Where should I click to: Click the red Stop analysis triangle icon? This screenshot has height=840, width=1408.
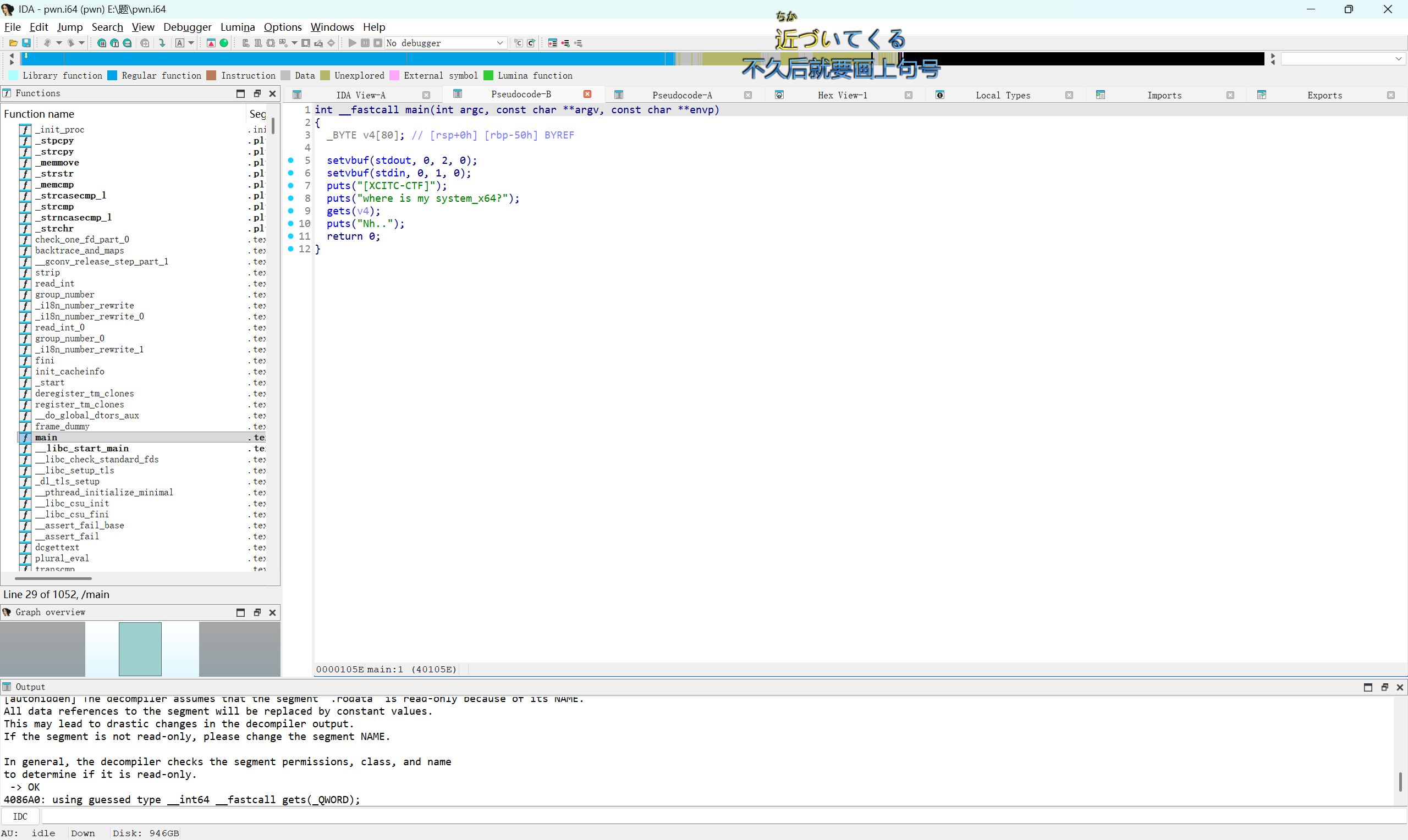pyautogui.click(x=211, y=43)
